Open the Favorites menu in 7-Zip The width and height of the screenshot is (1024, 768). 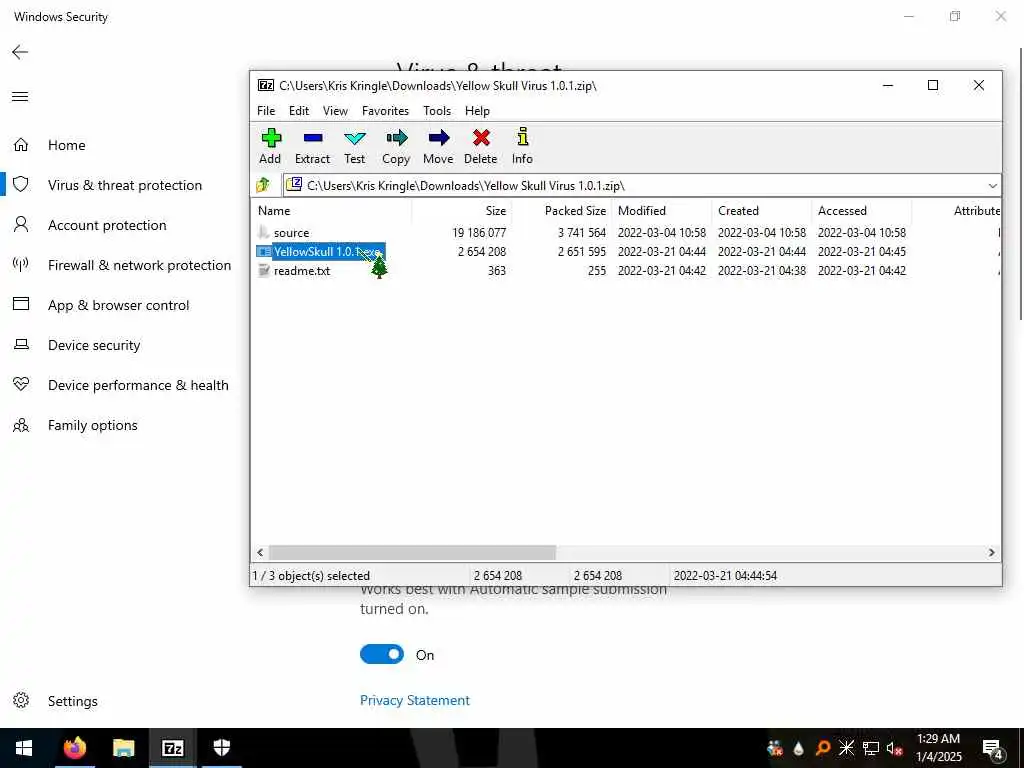click(385, 111)
